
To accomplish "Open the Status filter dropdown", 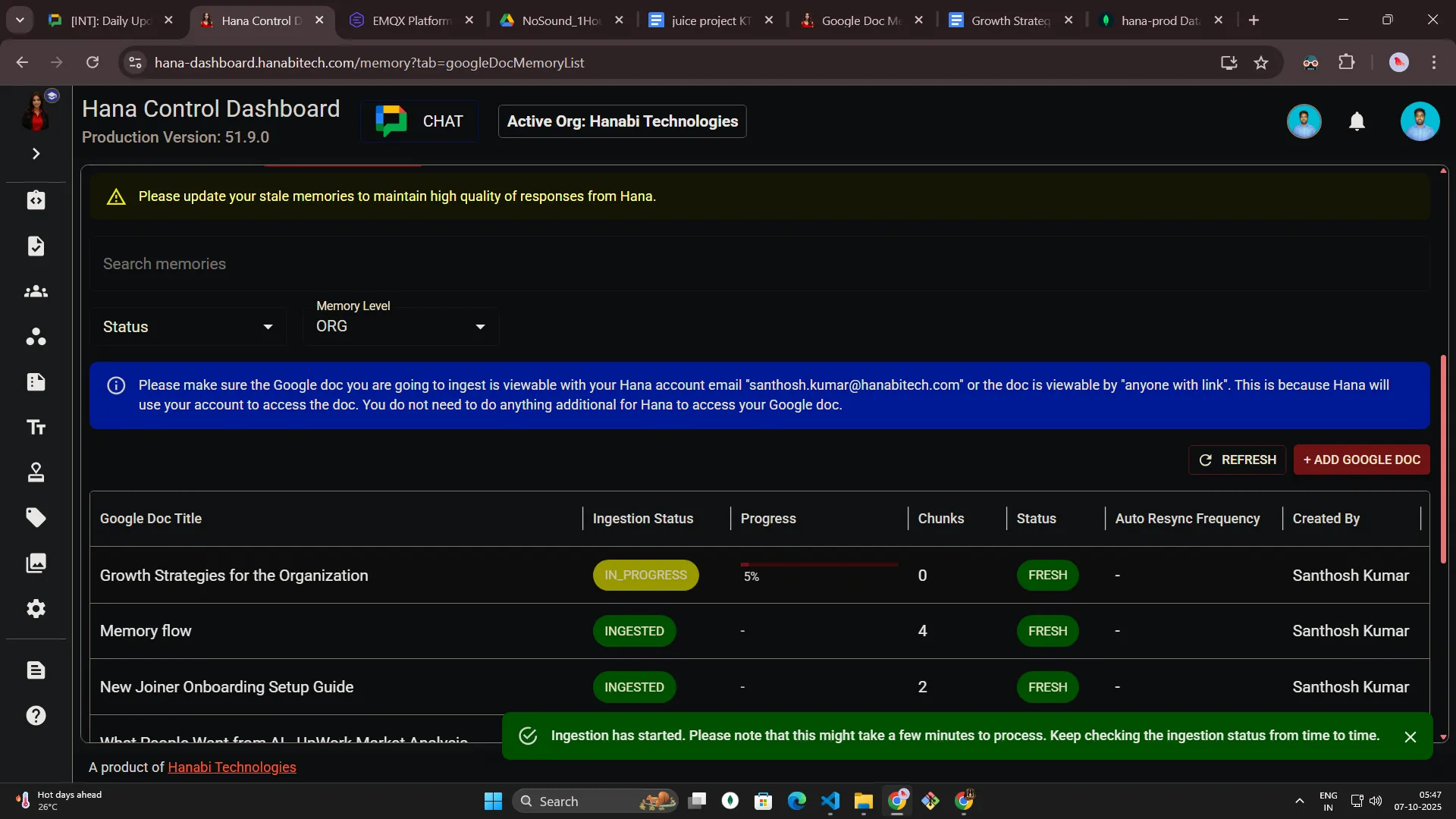I will pos(187,327).
